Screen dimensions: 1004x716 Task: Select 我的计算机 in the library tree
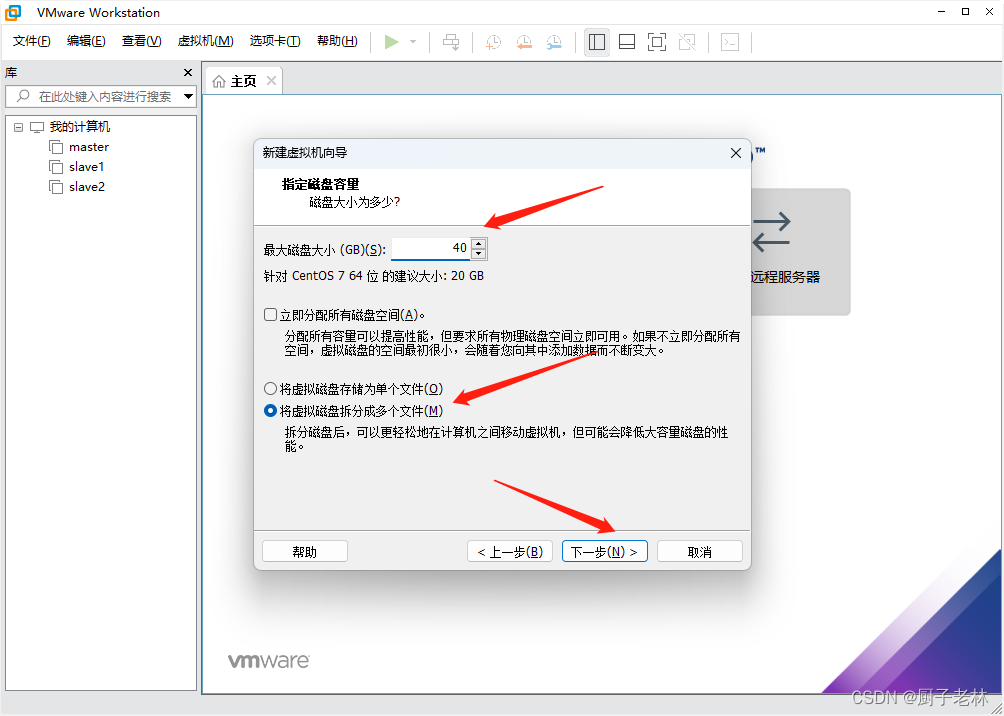pos(80,127)
